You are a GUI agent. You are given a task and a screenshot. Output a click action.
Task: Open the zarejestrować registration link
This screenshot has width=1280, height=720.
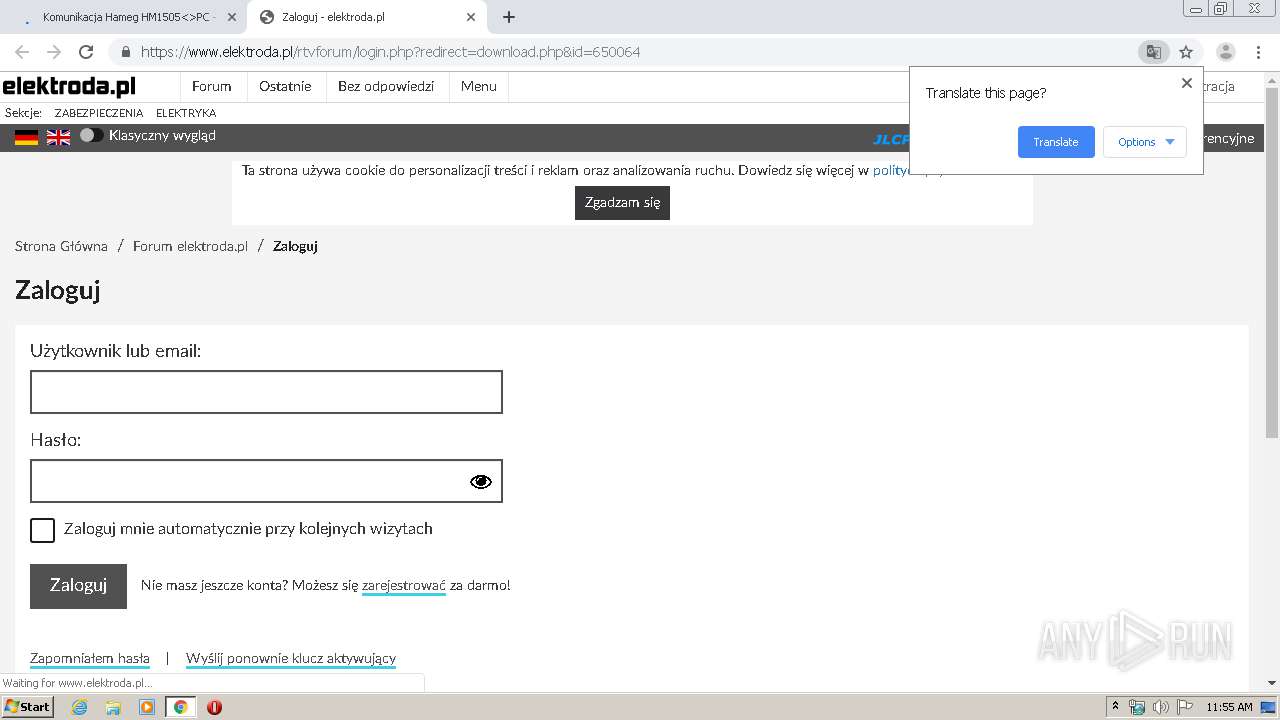(404, 586)
